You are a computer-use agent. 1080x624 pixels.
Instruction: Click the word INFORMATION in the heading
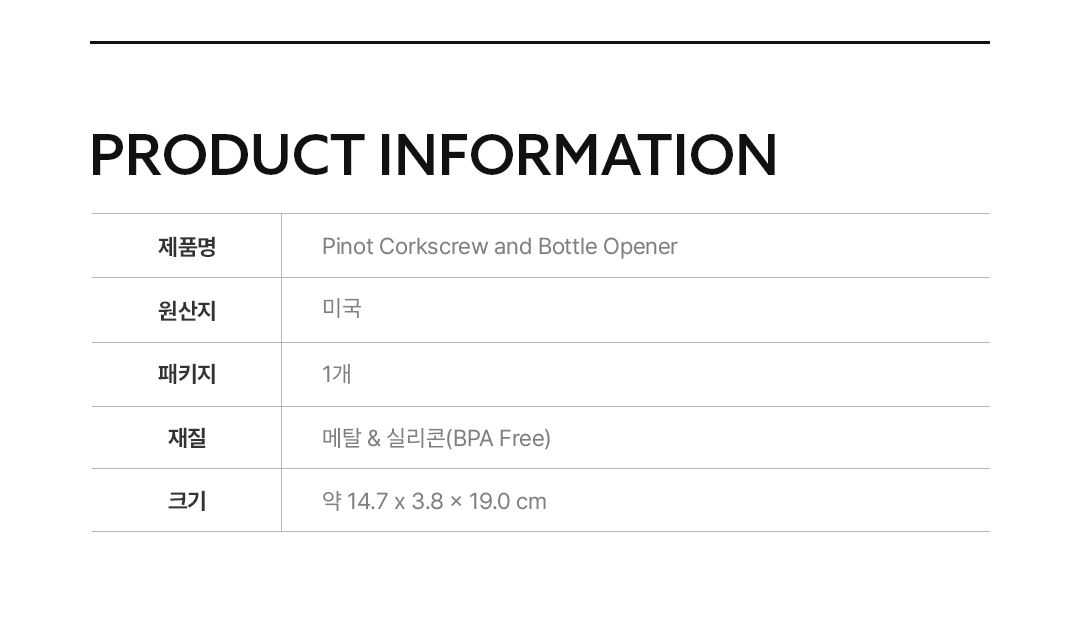tap(577, 156)
